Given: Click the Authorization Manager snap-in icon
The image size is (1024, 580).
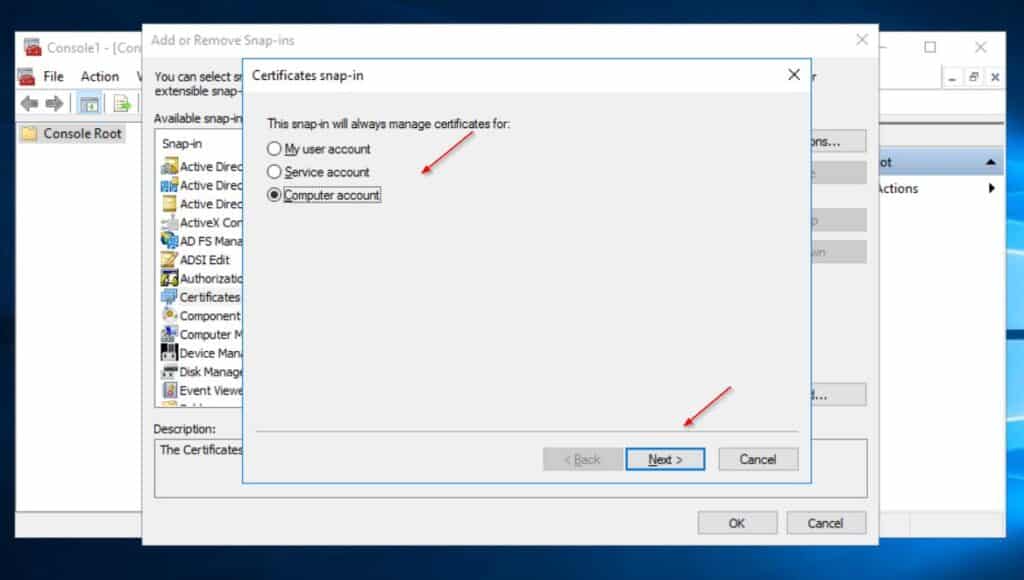Looking at the screenshot, I should pyautogui.click(x=169, y=278).
